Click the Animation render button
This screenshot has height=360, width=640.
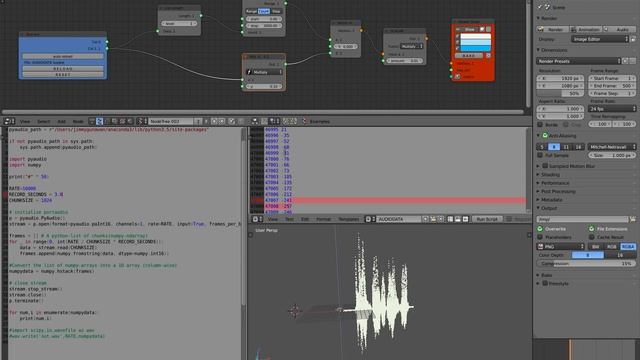pyautogui.click(x=585, y=29)
